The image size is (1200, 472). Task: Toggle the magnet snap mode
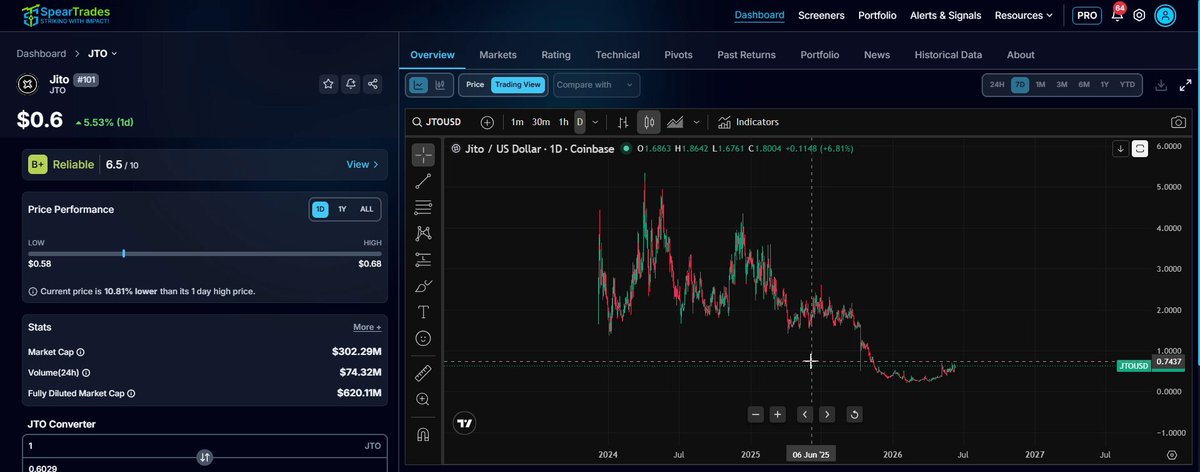(x=423, y=434)
